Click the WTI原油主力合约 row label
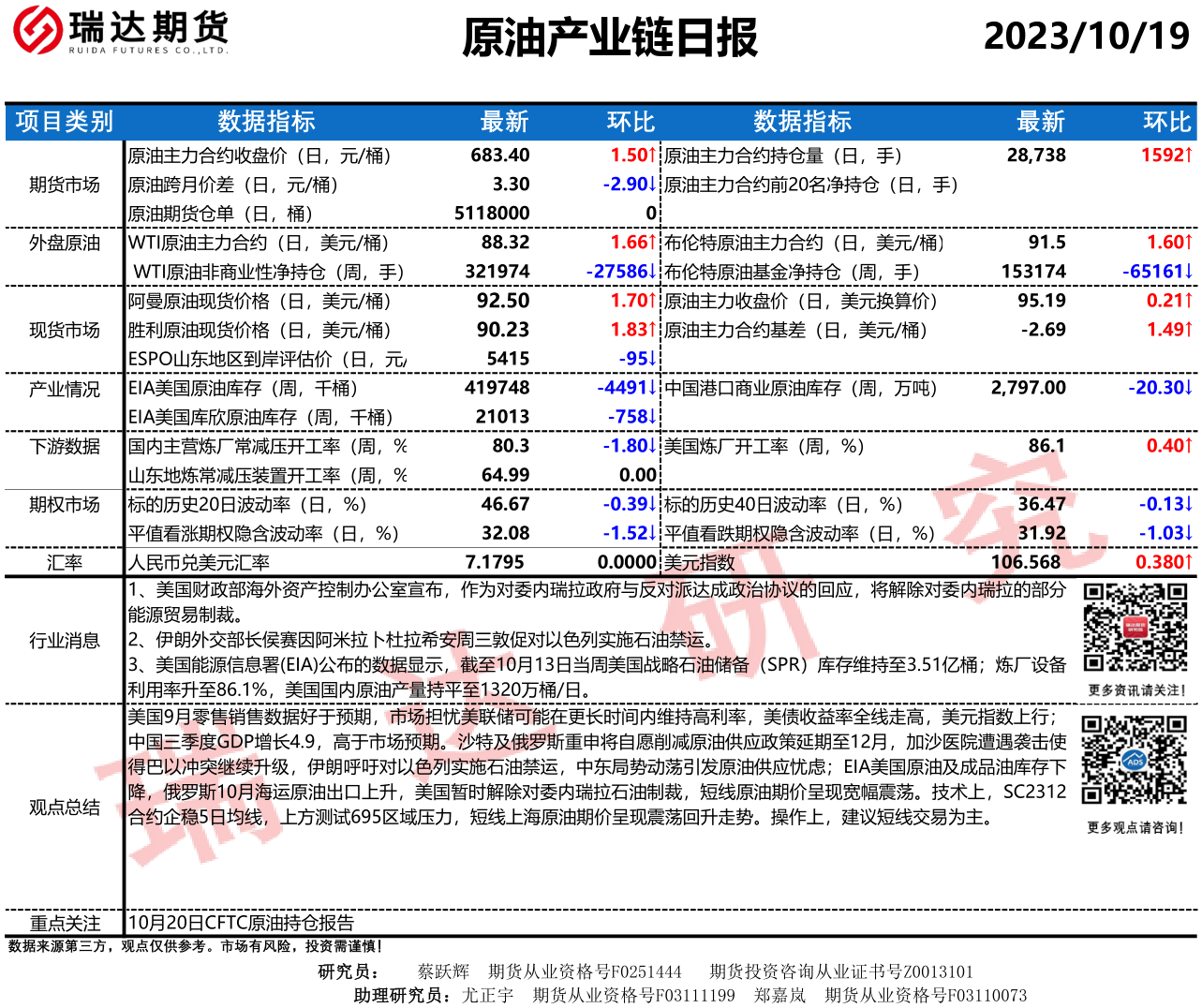The image size is (1202, 1008). click(x=258, y=243)
